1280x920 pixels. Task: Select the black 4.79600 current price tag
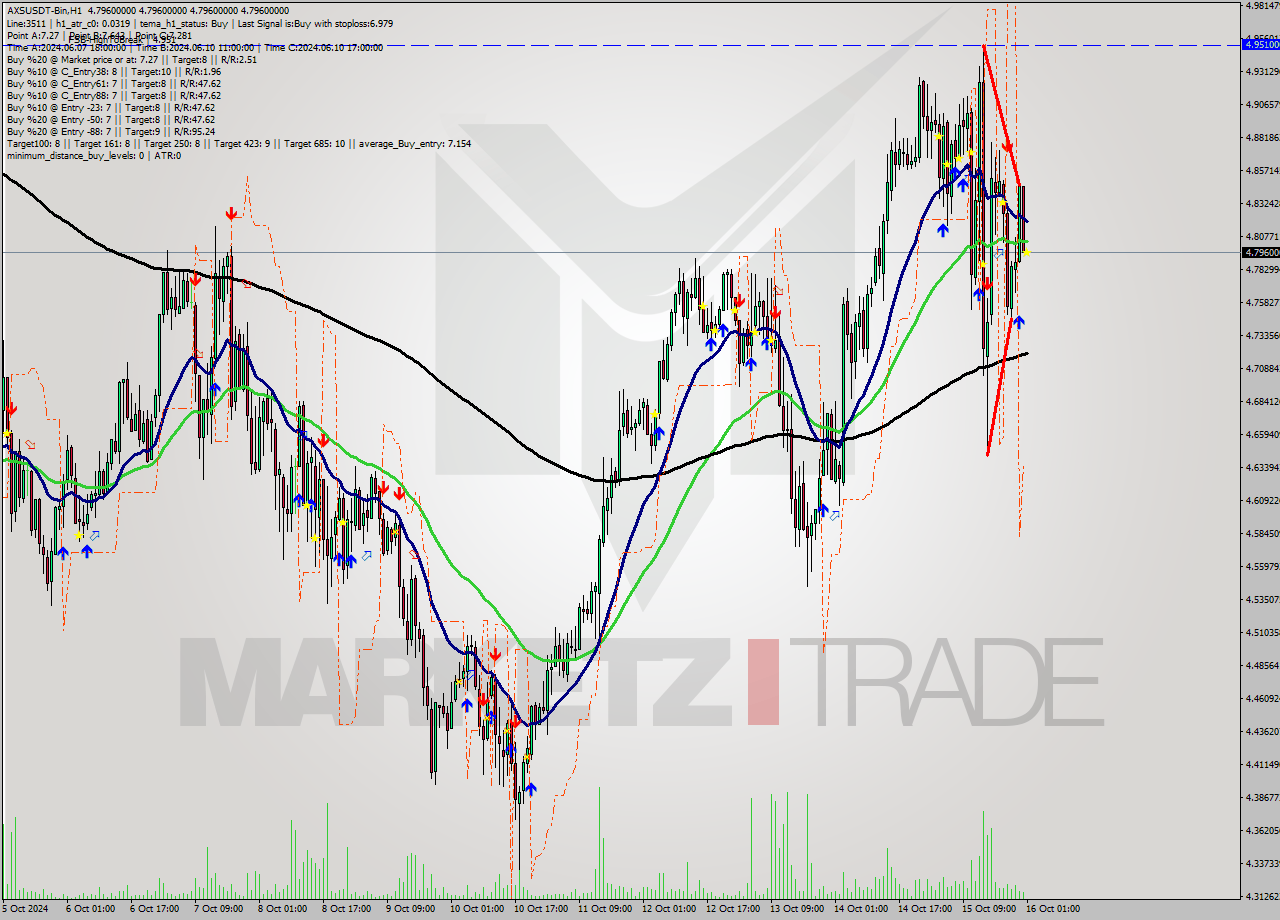pyautogui.click(x=1260, y=252)
